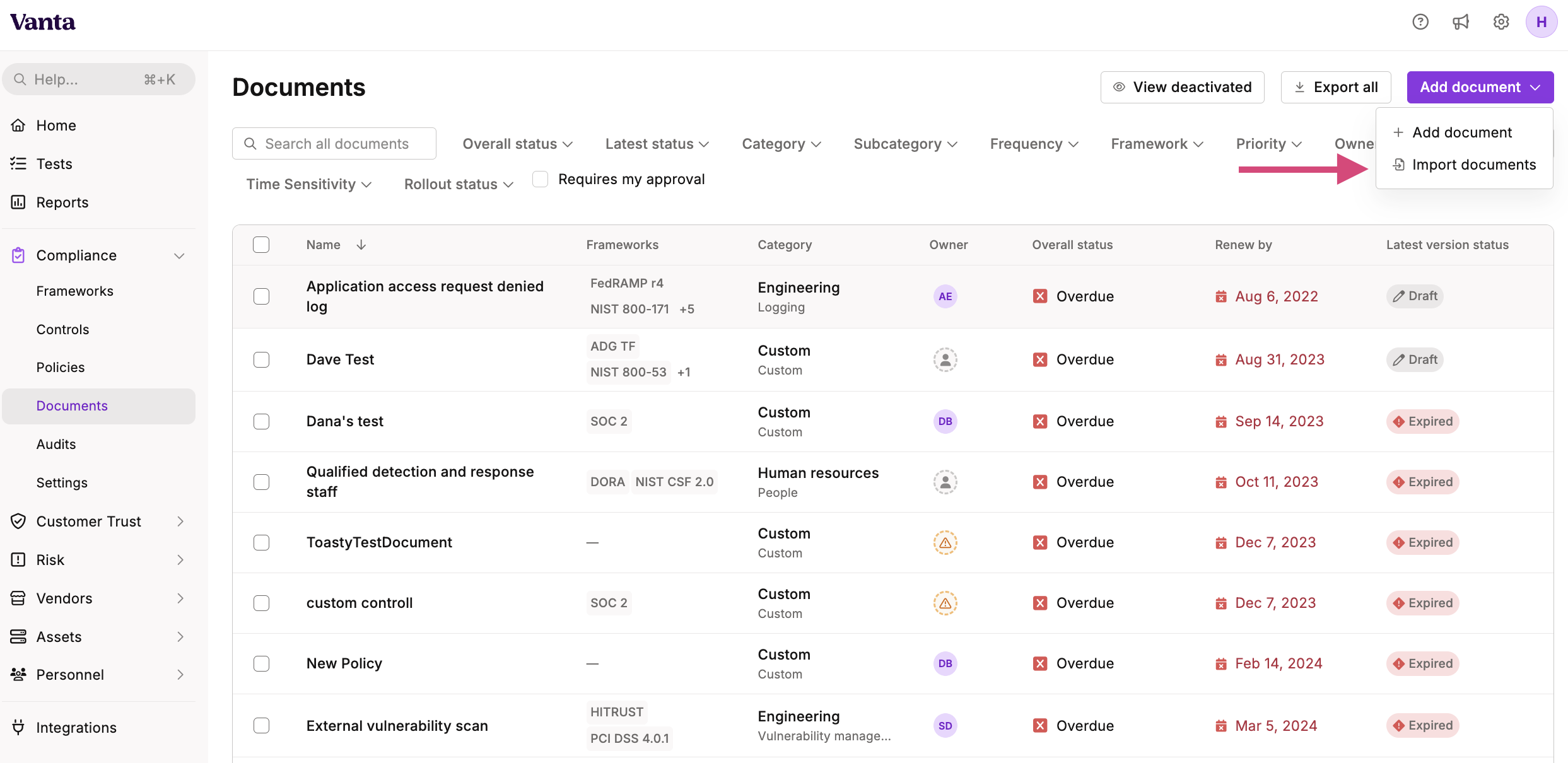The width and height of the screenshot is (1568, 763).
Task: Collapse the Compliance section chevron
Action: pyautogui.click(x=180, y=255)
